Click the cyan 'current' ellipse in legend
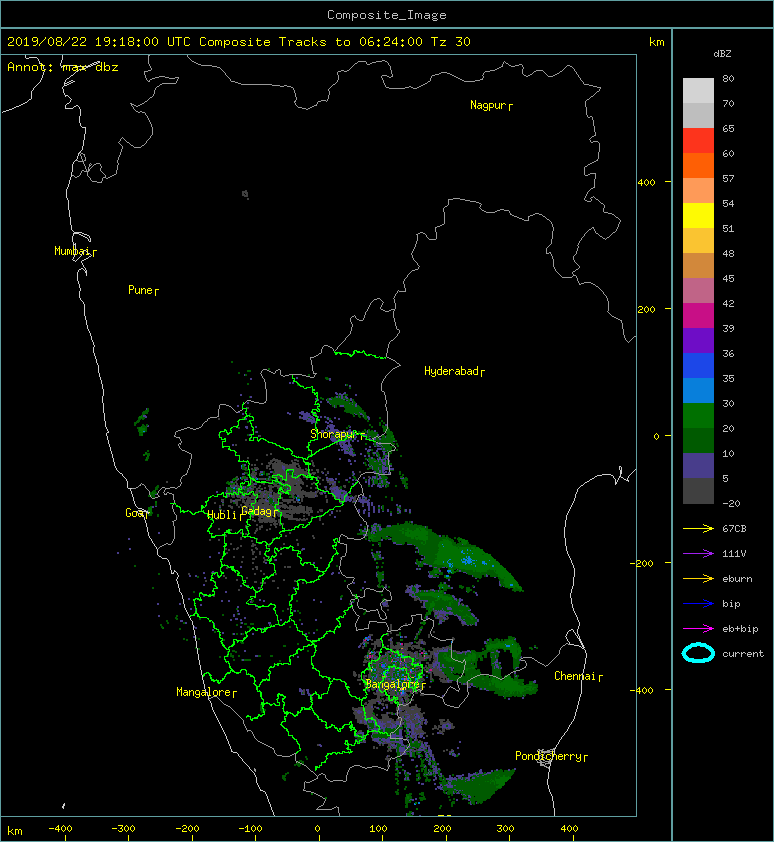 point(698,653)
